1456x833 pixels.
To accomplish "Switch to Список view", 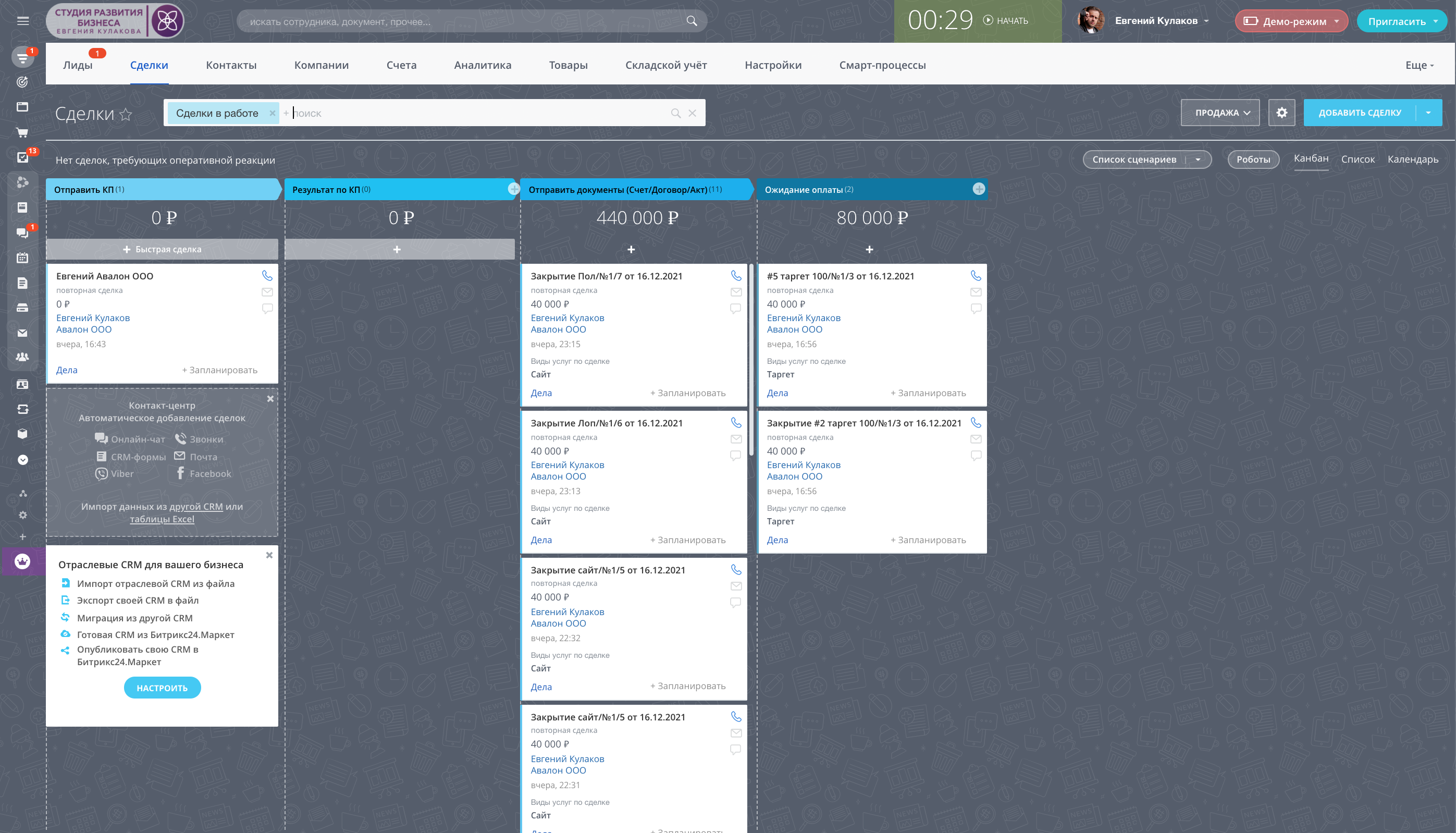I will pyautogui.click(x=1357, y=160).
